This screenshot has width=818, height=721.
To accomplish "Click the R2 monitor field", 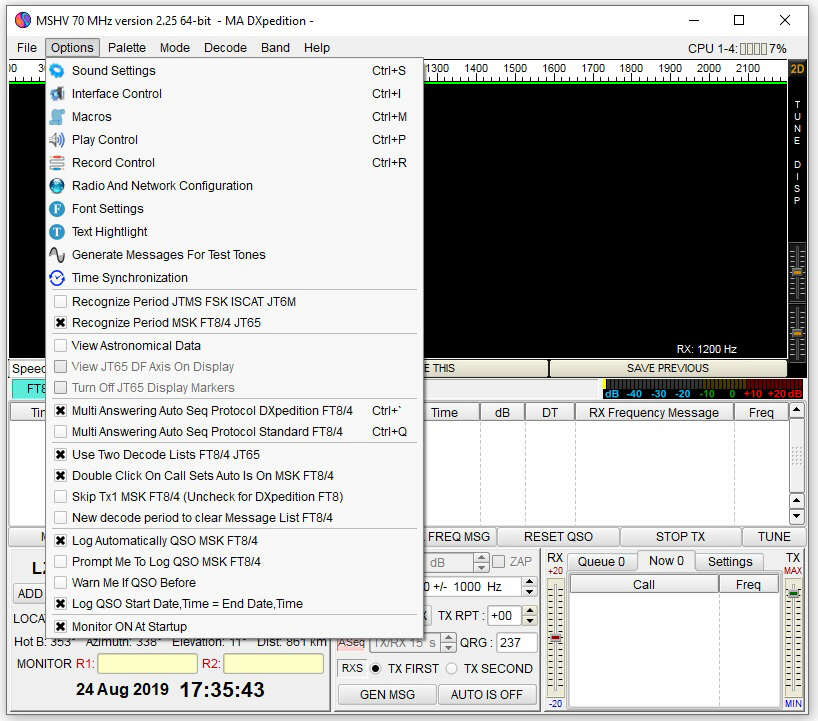I will [273, 664].
